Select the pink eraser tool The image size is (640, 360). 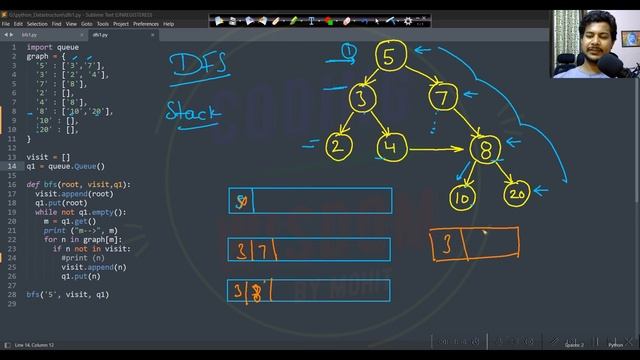pyautogui.click(x=347, y=21)
